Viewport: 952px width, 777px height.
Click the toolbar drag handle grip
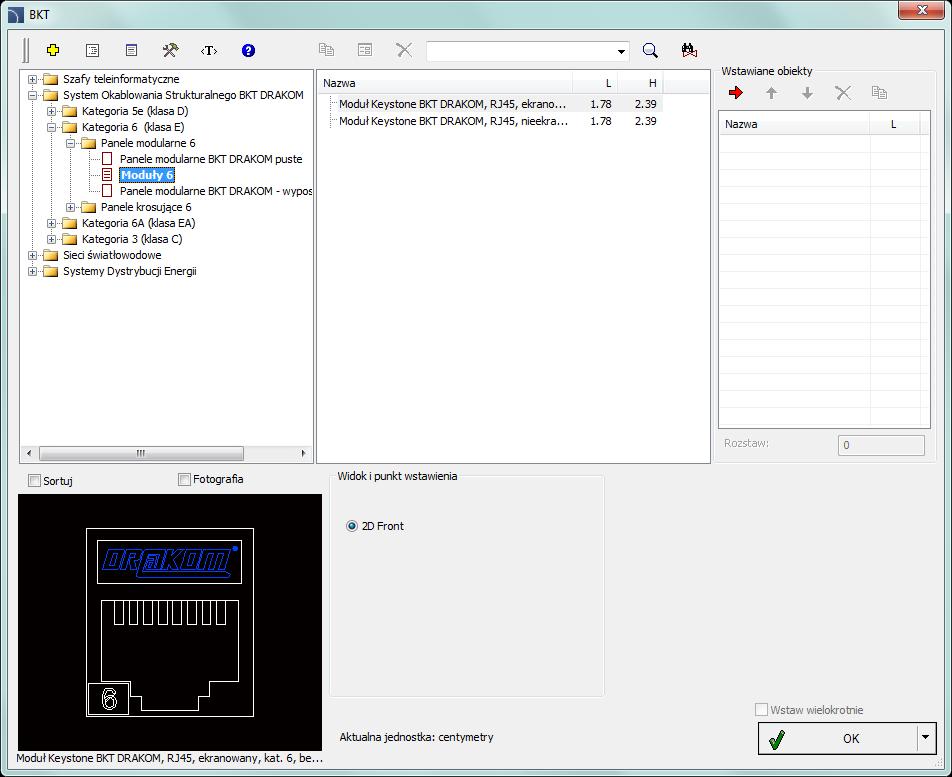coord(26,50)
